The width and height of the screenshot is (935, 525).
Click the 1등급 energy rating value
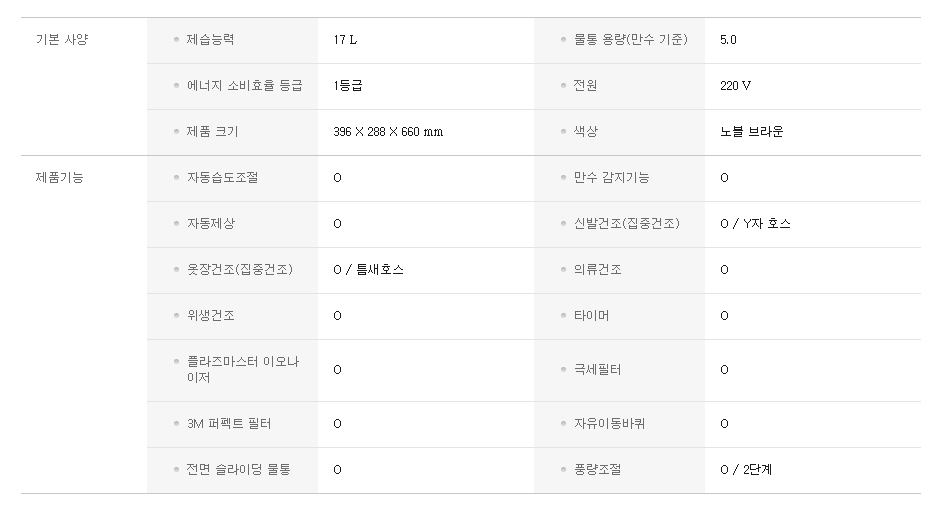348,86
